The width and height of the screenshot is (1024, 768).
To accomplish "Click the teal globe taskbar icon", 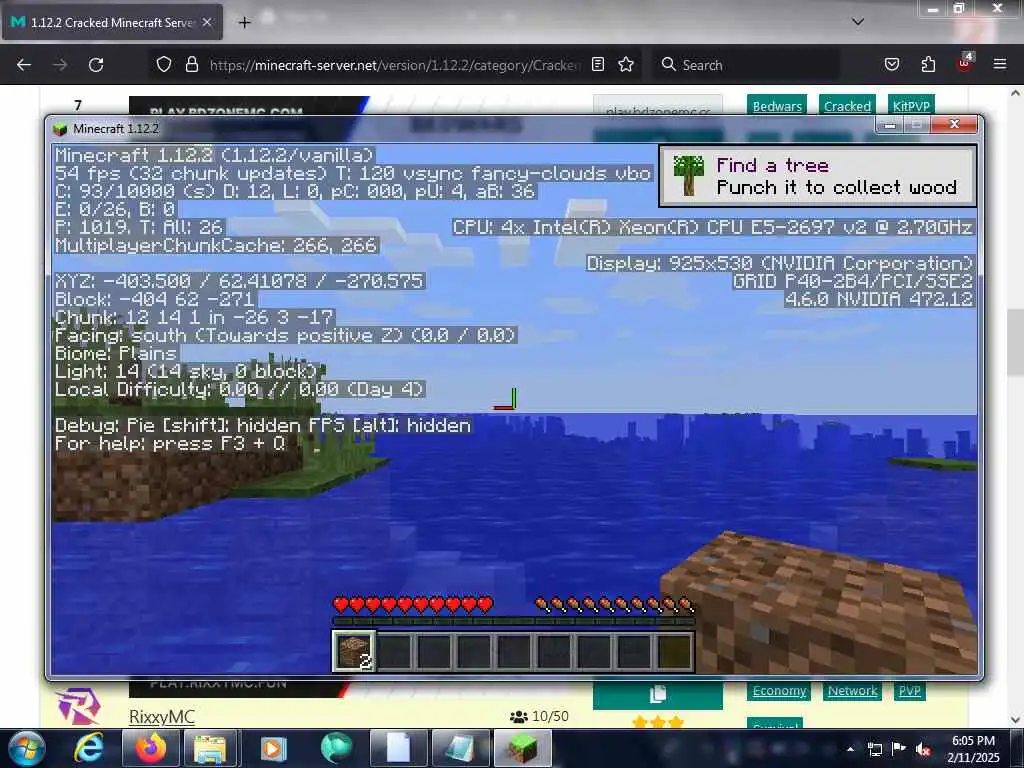I will pos(336,748).
